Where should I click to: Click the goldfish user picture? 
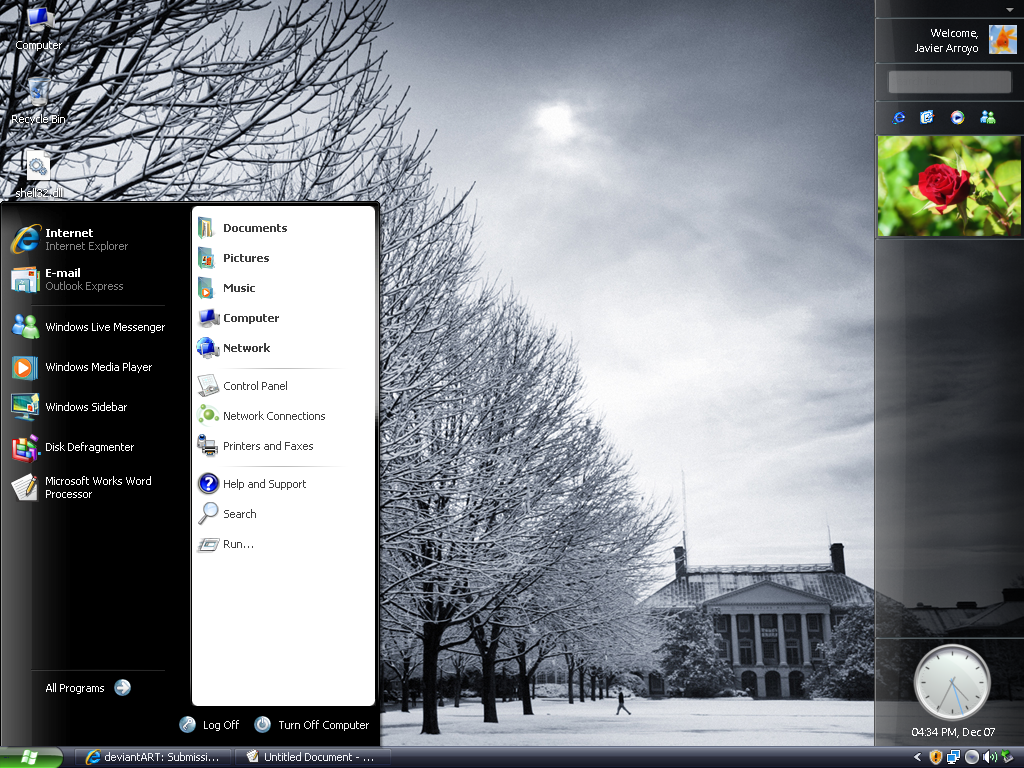click(1002, 40)
